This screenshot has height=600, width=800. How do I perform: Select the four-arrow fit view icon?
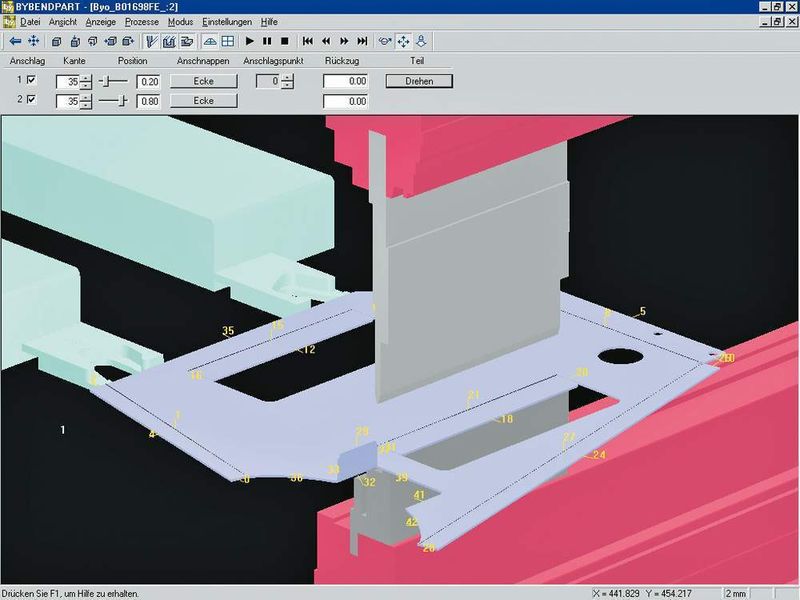pos(34,41)
